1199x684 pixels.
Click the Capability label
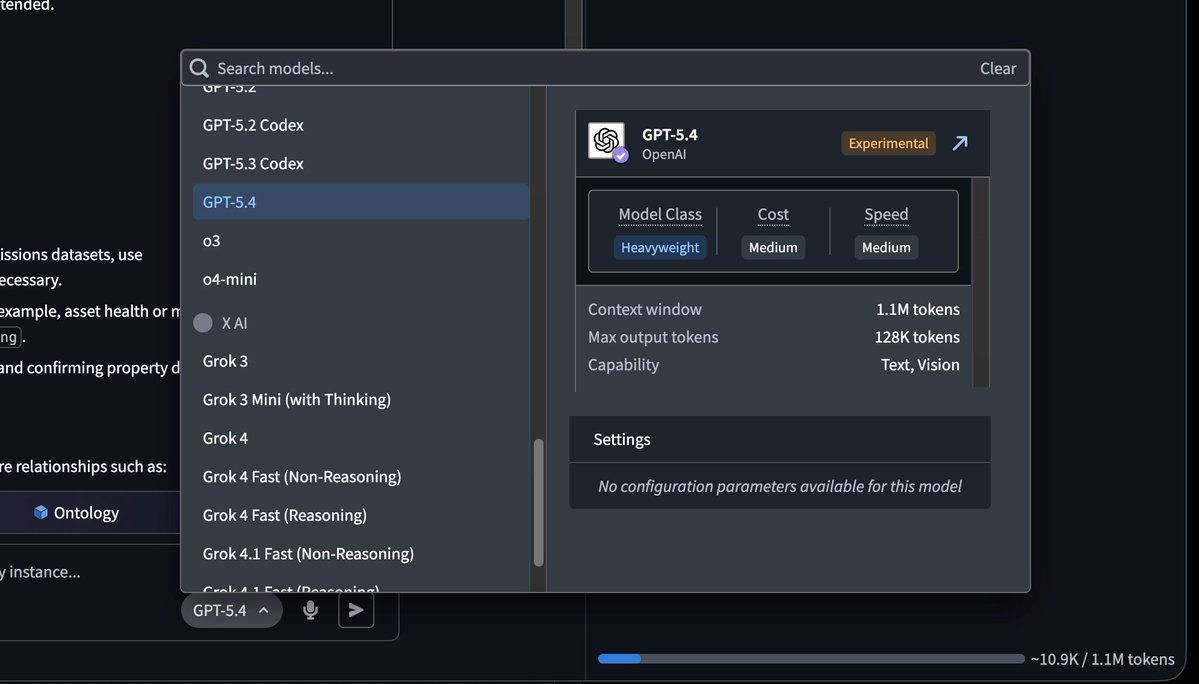tap(623, 365)
